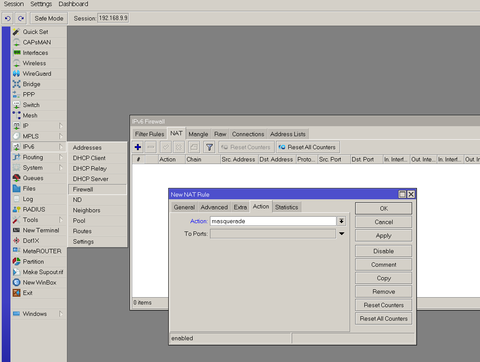480x362 pixels.
Task: Switch to the Connections tab
Action: pos(248,134)
